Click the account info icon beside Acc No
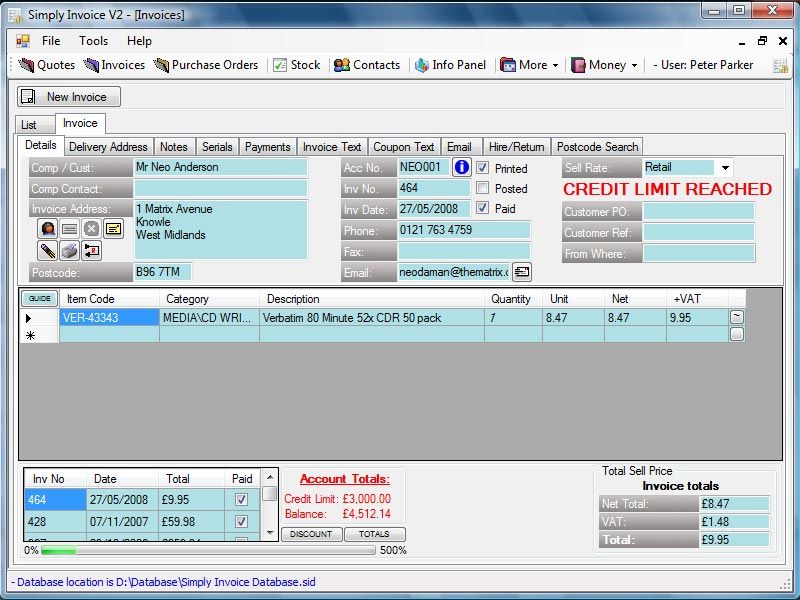Screen dimensions: 800x600 pyautogui.click(x=461, y=167)
